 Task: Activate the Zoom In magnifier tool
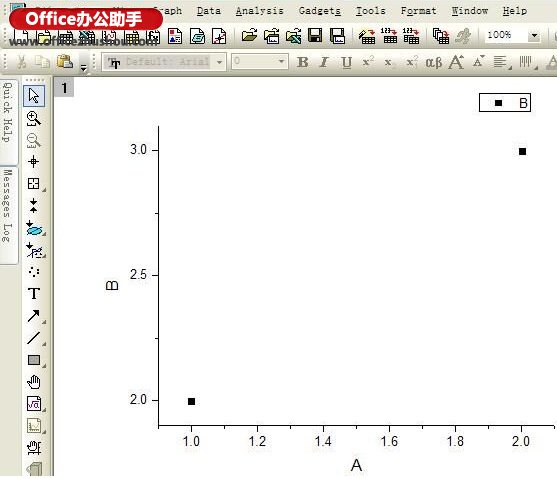point(34,118)
